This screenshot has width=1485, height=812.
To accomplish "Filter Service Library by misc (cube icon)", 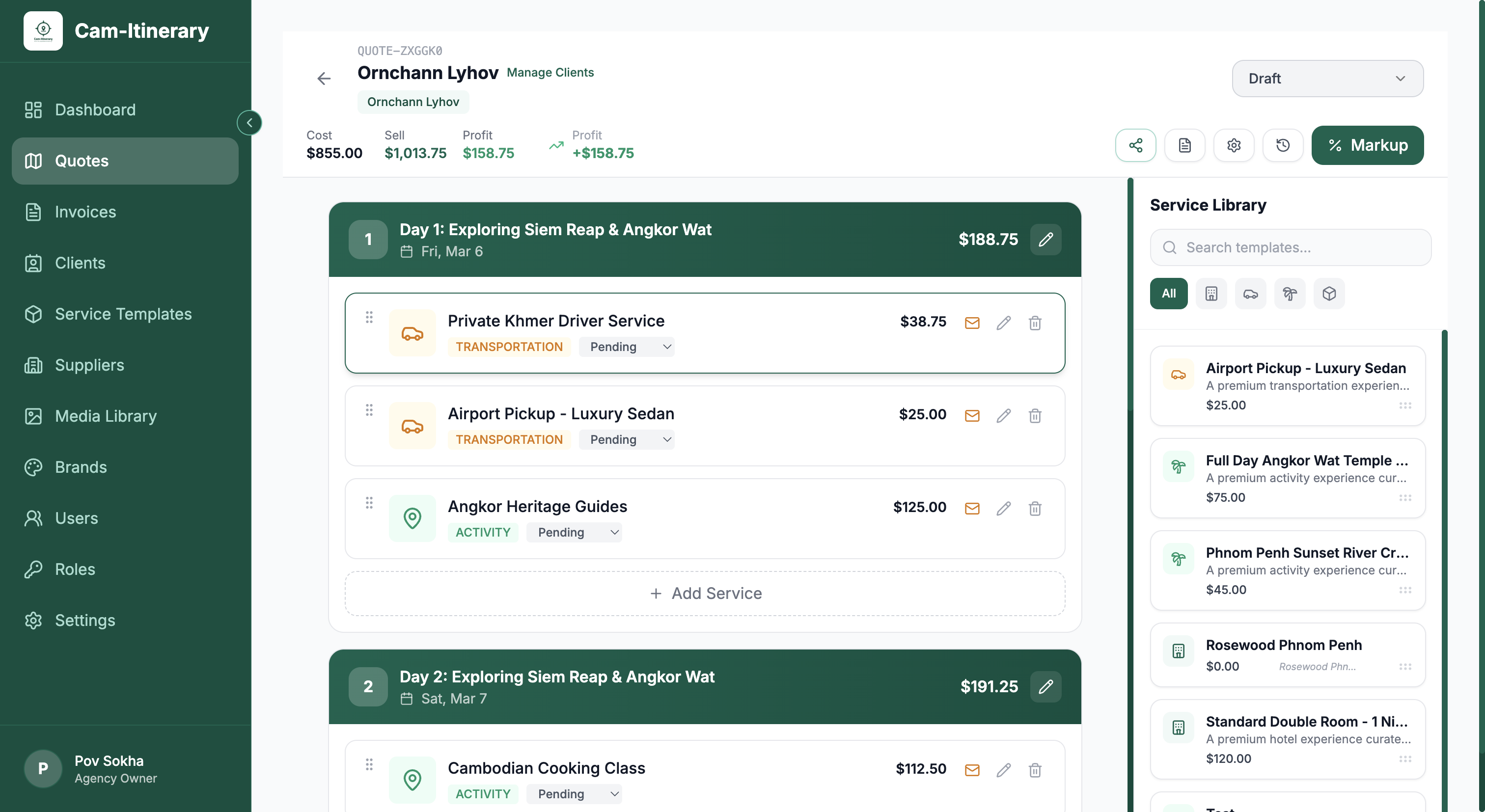I will pos(1329,294).
